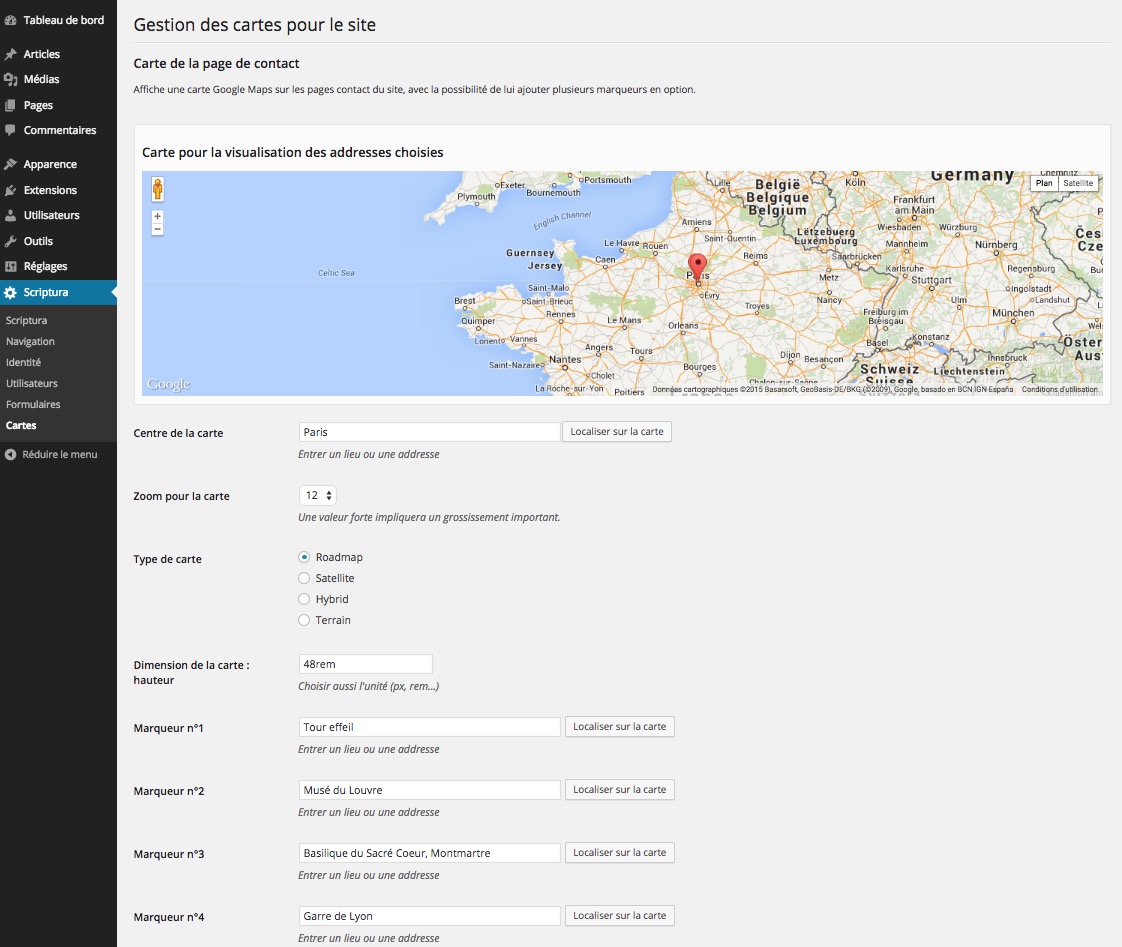Viewport: 1122px width, 947px height.
Task: Click the Articles pushpin icon
Action: coord(10,54)
